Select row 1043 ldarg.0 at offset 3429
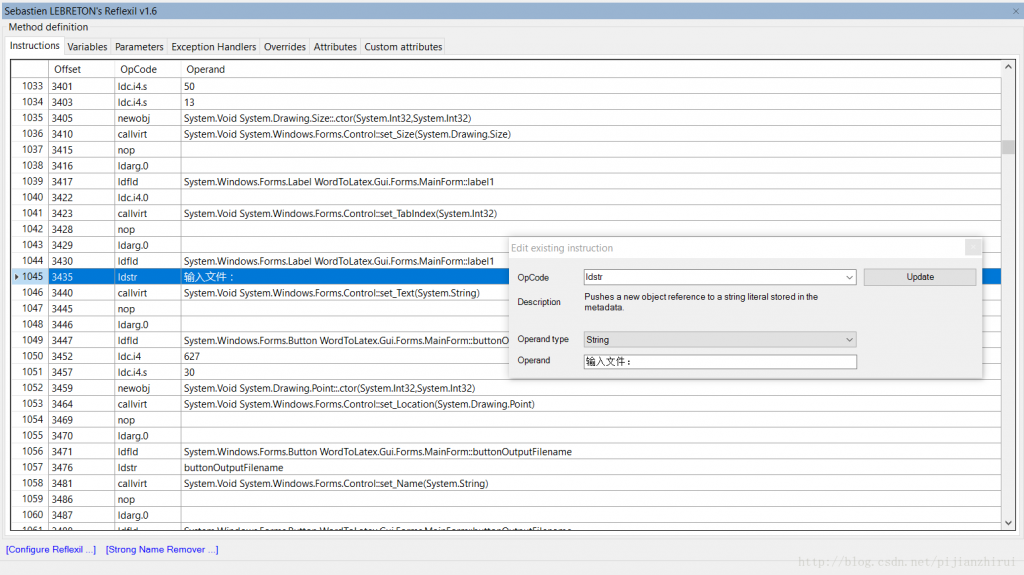The width and height of the screenshot is (1024, 575). pyautogui.click(x=260, y=245)
